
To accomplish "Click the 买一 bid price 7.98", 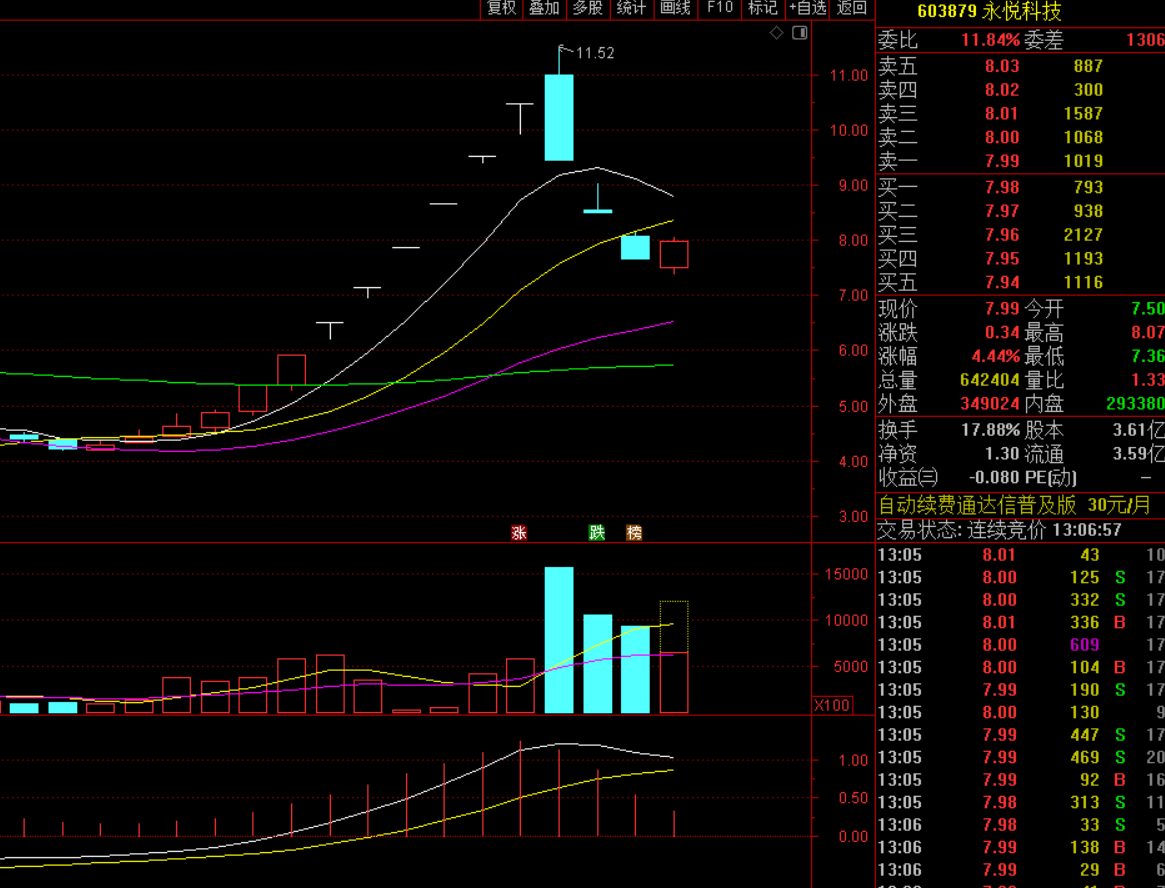I will click(x=1002, y=187).
